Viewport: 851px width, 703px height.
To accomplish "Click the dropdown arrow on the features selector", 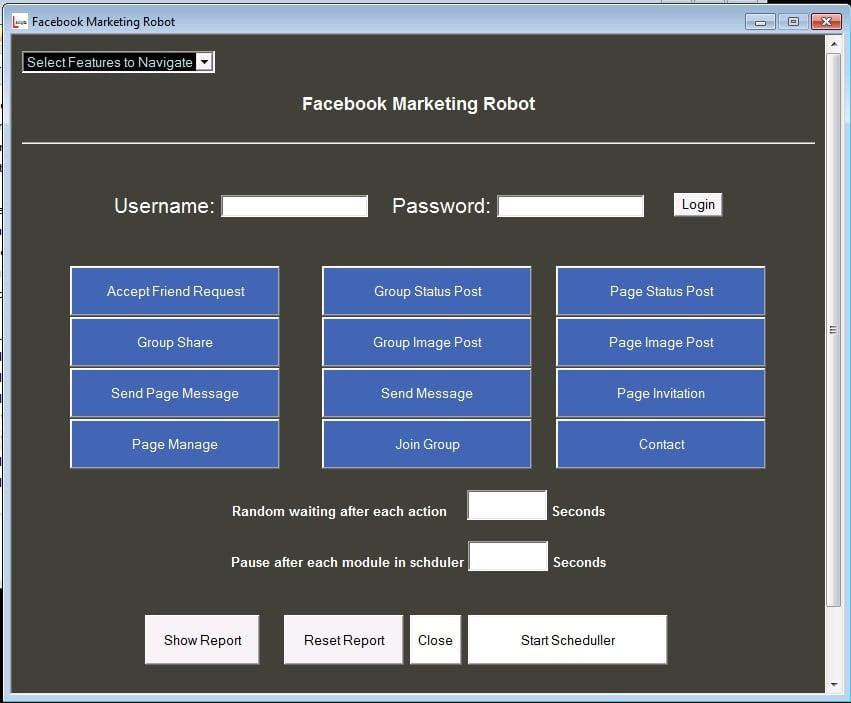I will (205, 61).
